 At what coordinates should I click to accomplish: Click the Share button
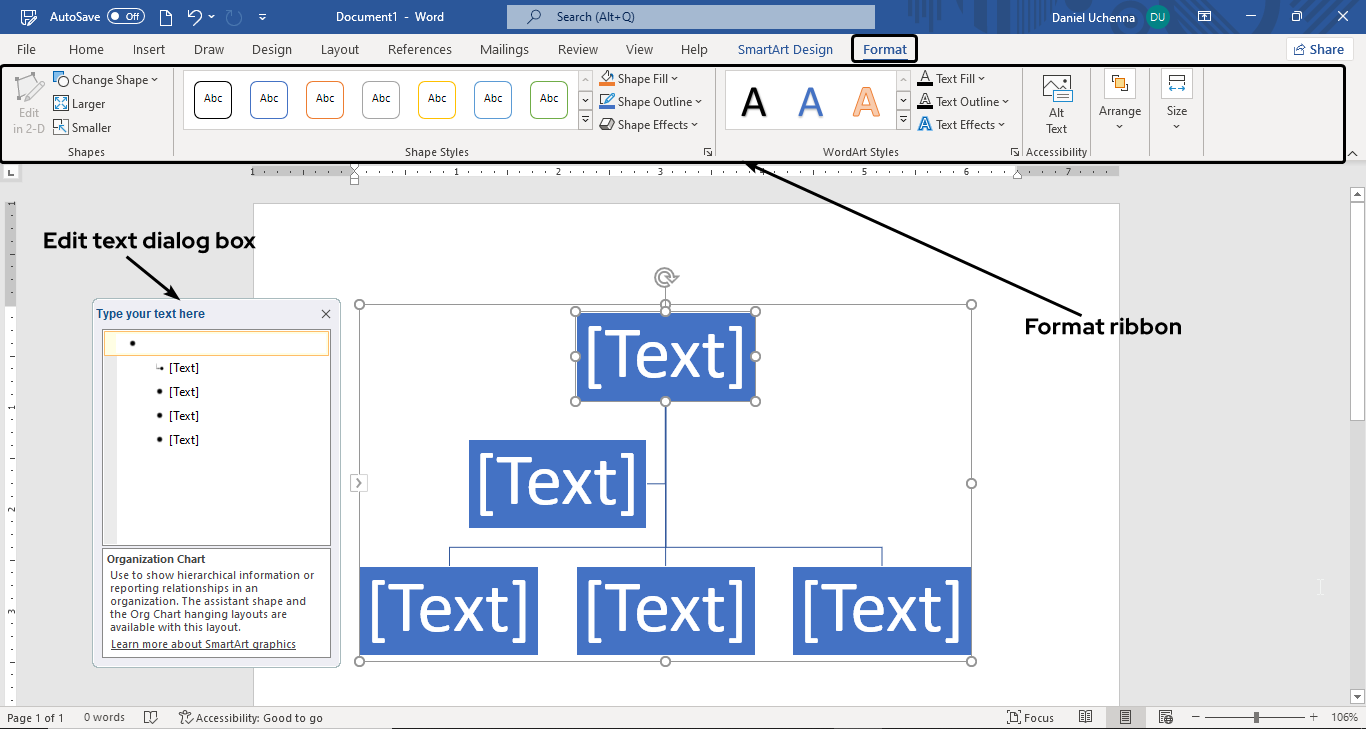click(1319, 48)
